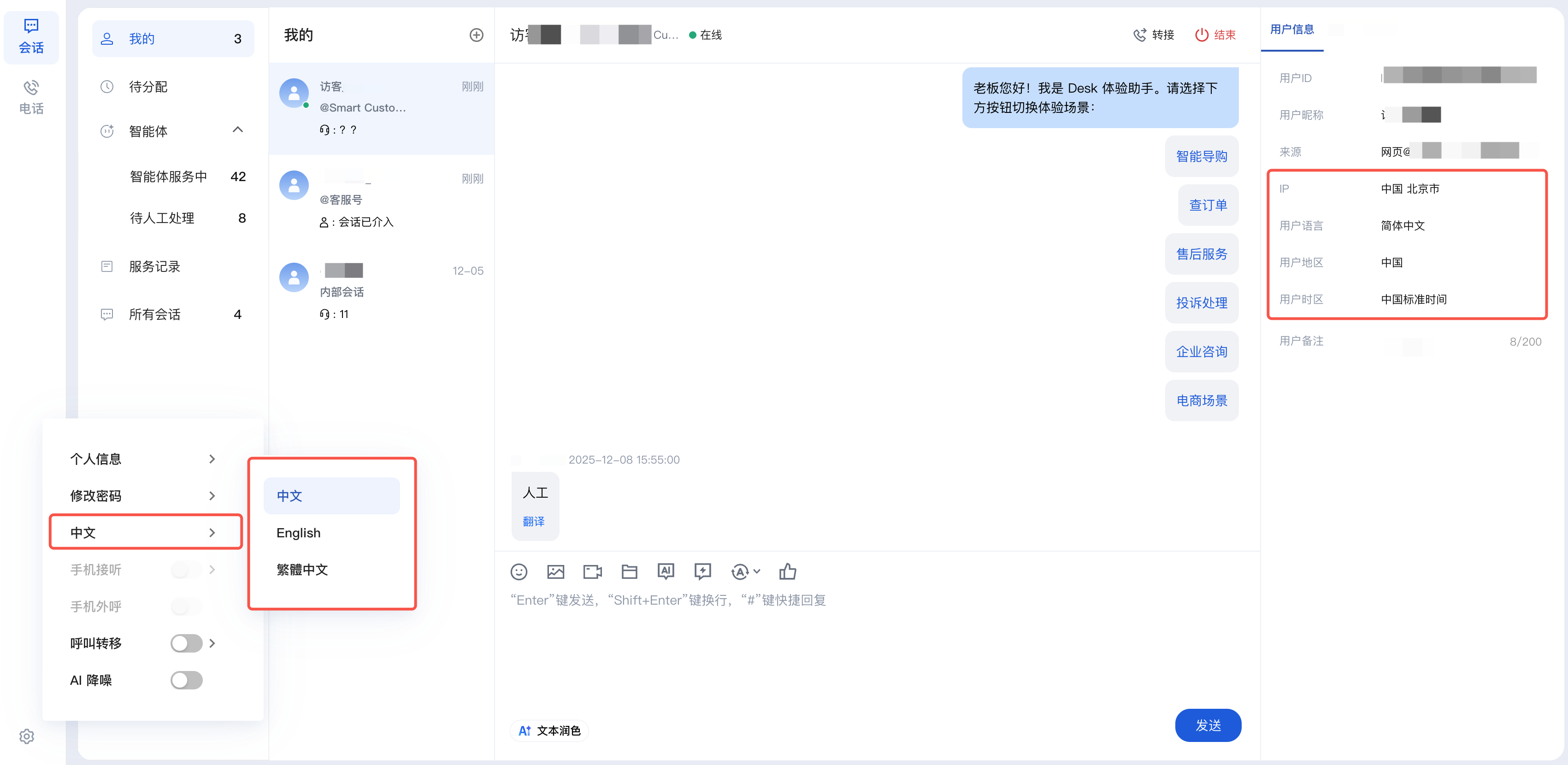Select English in the language menu

[x=298, y=533]
